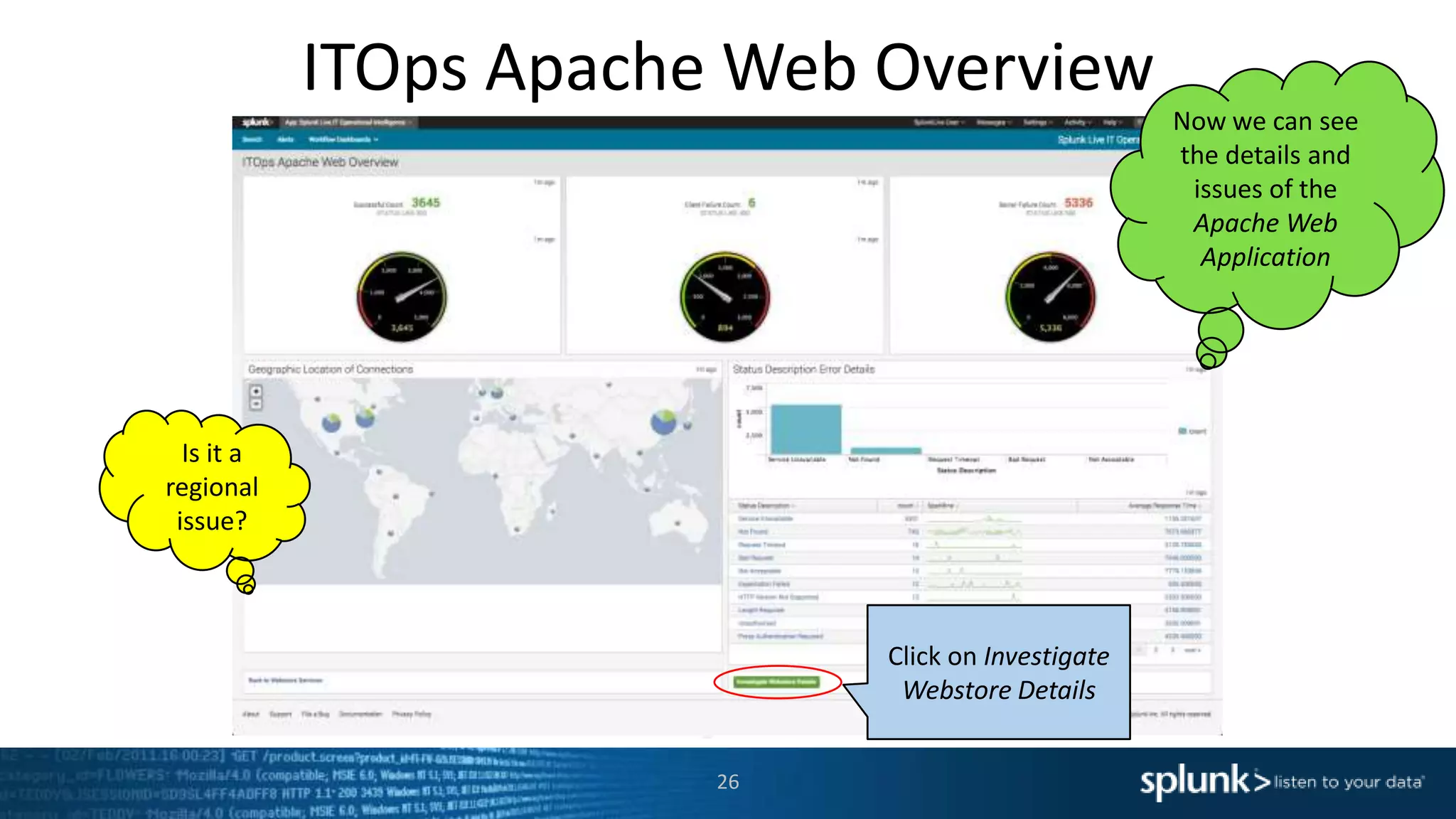This screenshot has height=819, width=1456.
Task: Click the Service Unavailable bar in the chart
Action: pyautogui.click(x=805, y=429)
